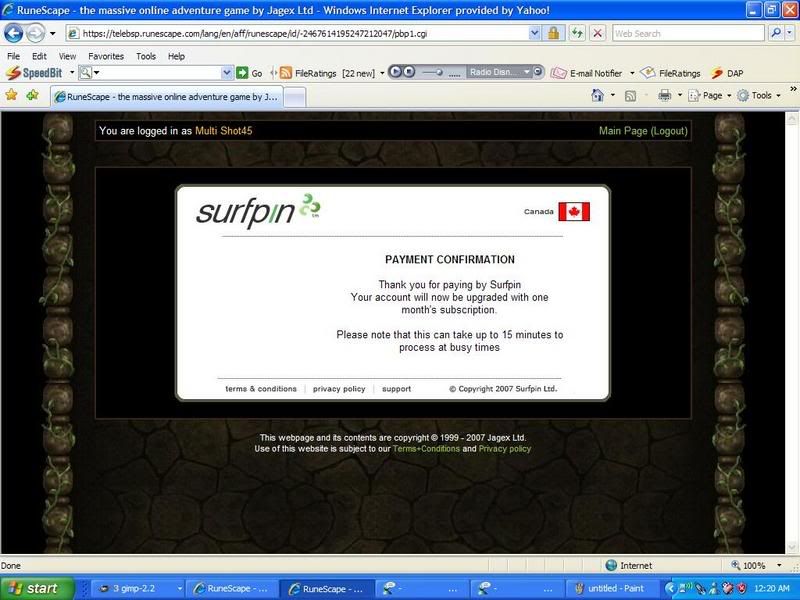Viewport: 800px width, 600px height.
Task: Click the Surfpin logo
Action: pos(258,211)
